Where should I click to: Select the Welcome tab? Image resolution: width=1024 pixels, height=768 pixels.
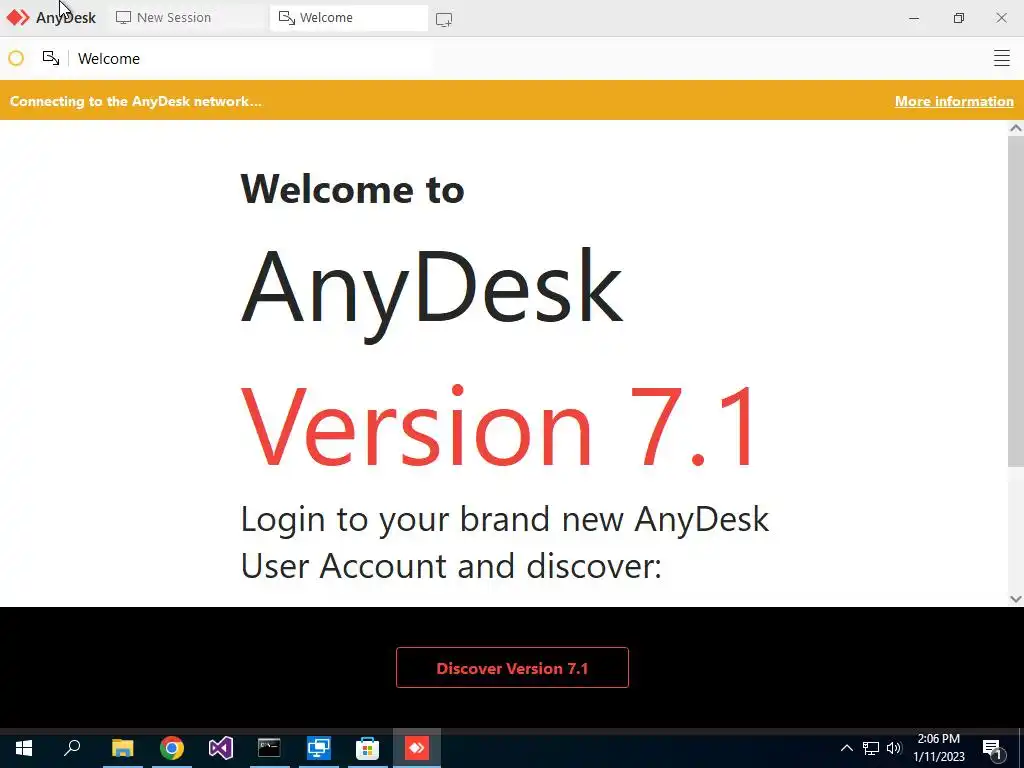pos(349,18)
